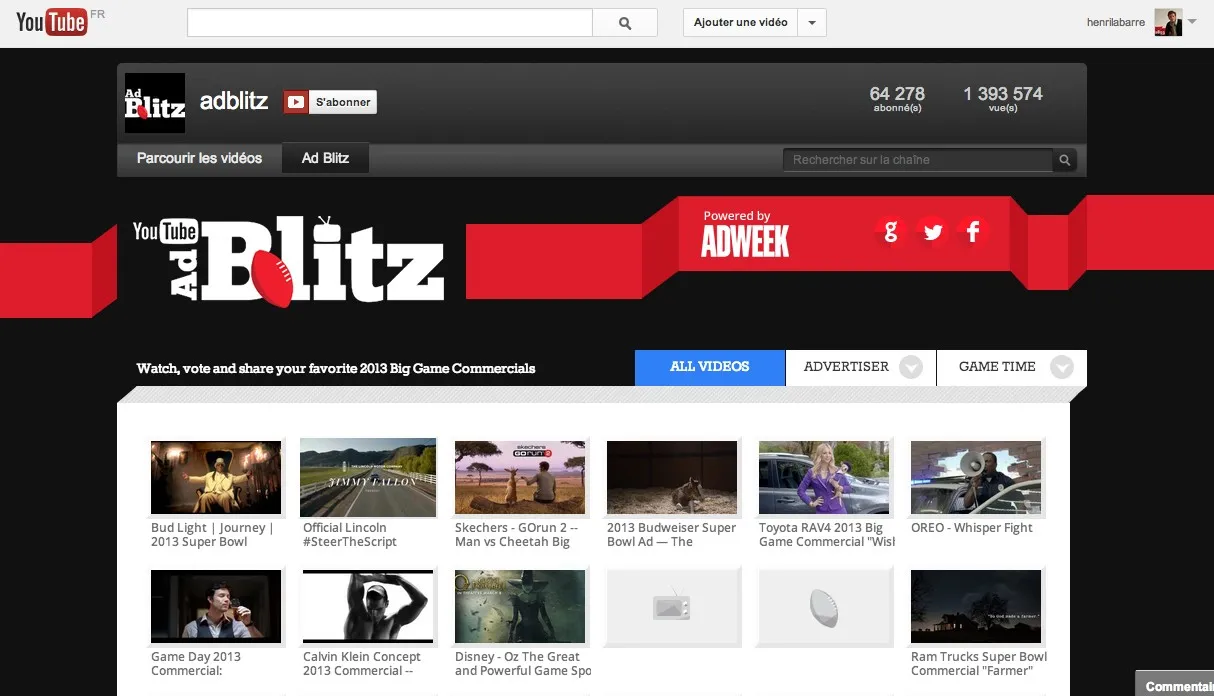This screenshot has height=696, width=1214.
Task: Click the TV placeholder video thumbnail
Action: coord(672,607)
